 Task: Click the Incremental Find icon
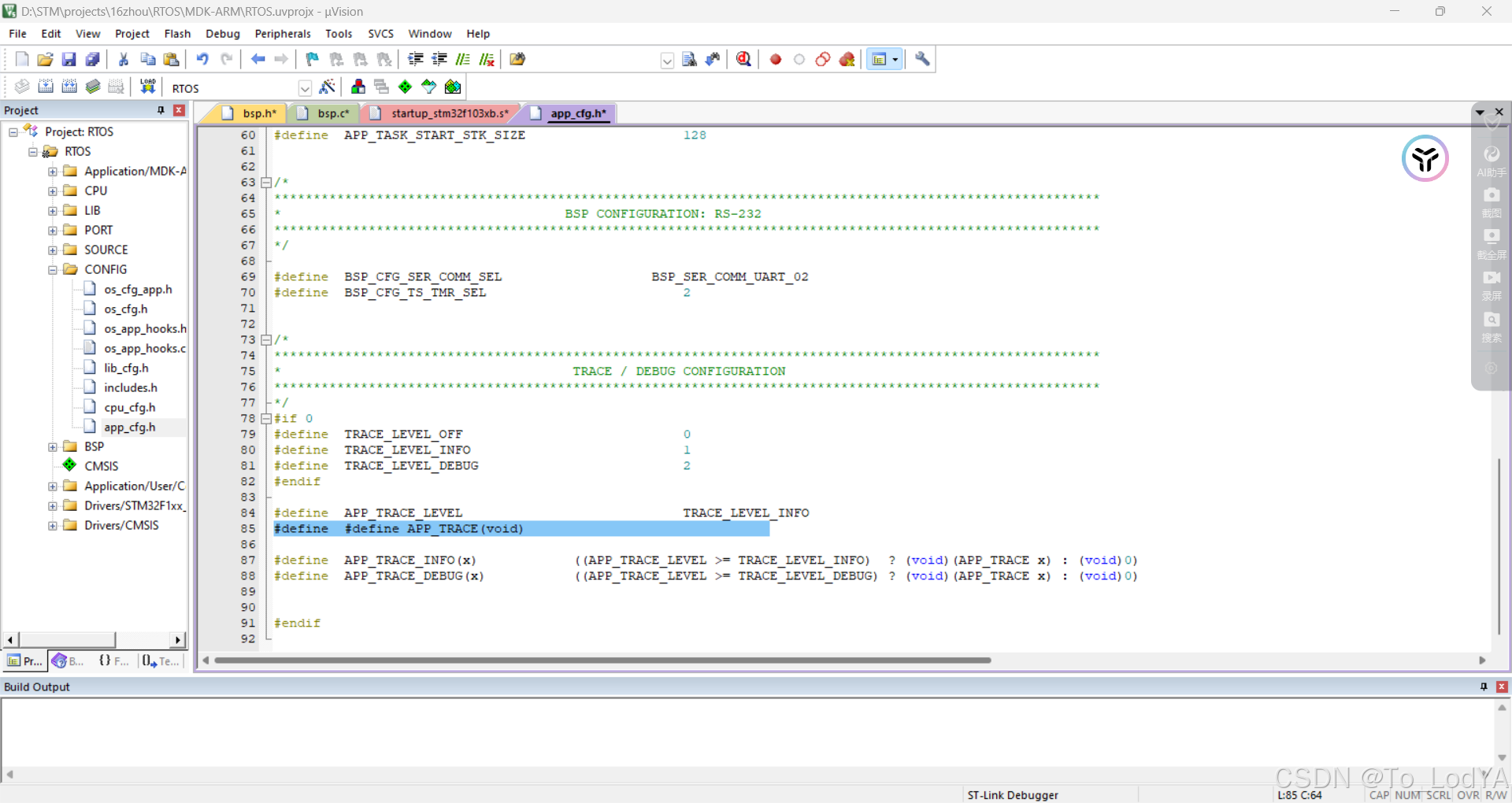[713, 59]
